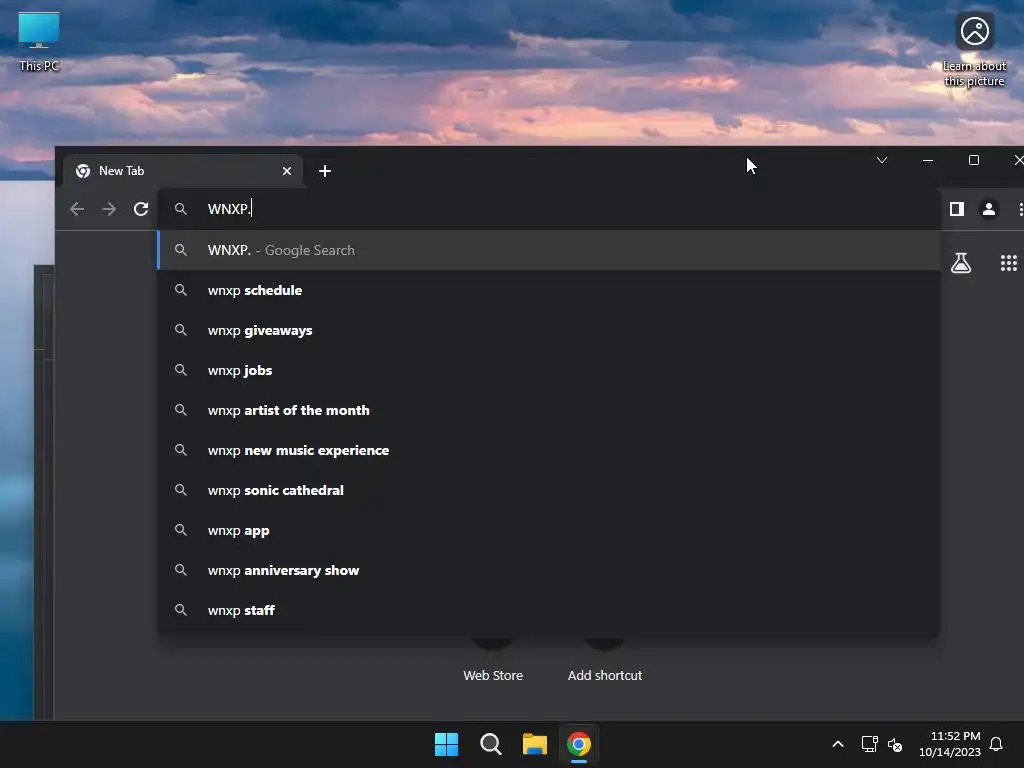Choose the wnxp jobs suggestion
Viewport: 1024px width, 768px height.
pyautogui.click(x=549, y=370)
